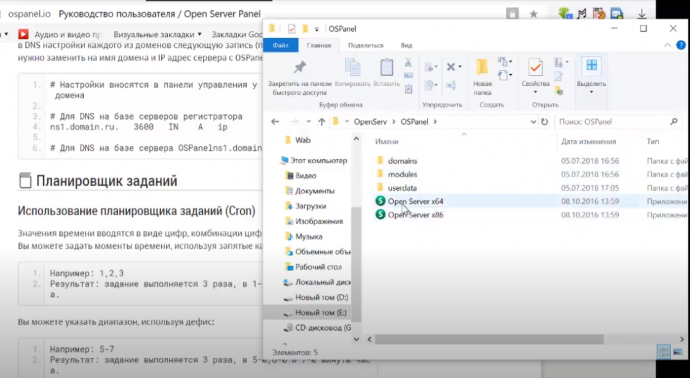This screenshot has height=378, width=690.
Task: Click the blue Help question mark icon
Action: point(681,45)
